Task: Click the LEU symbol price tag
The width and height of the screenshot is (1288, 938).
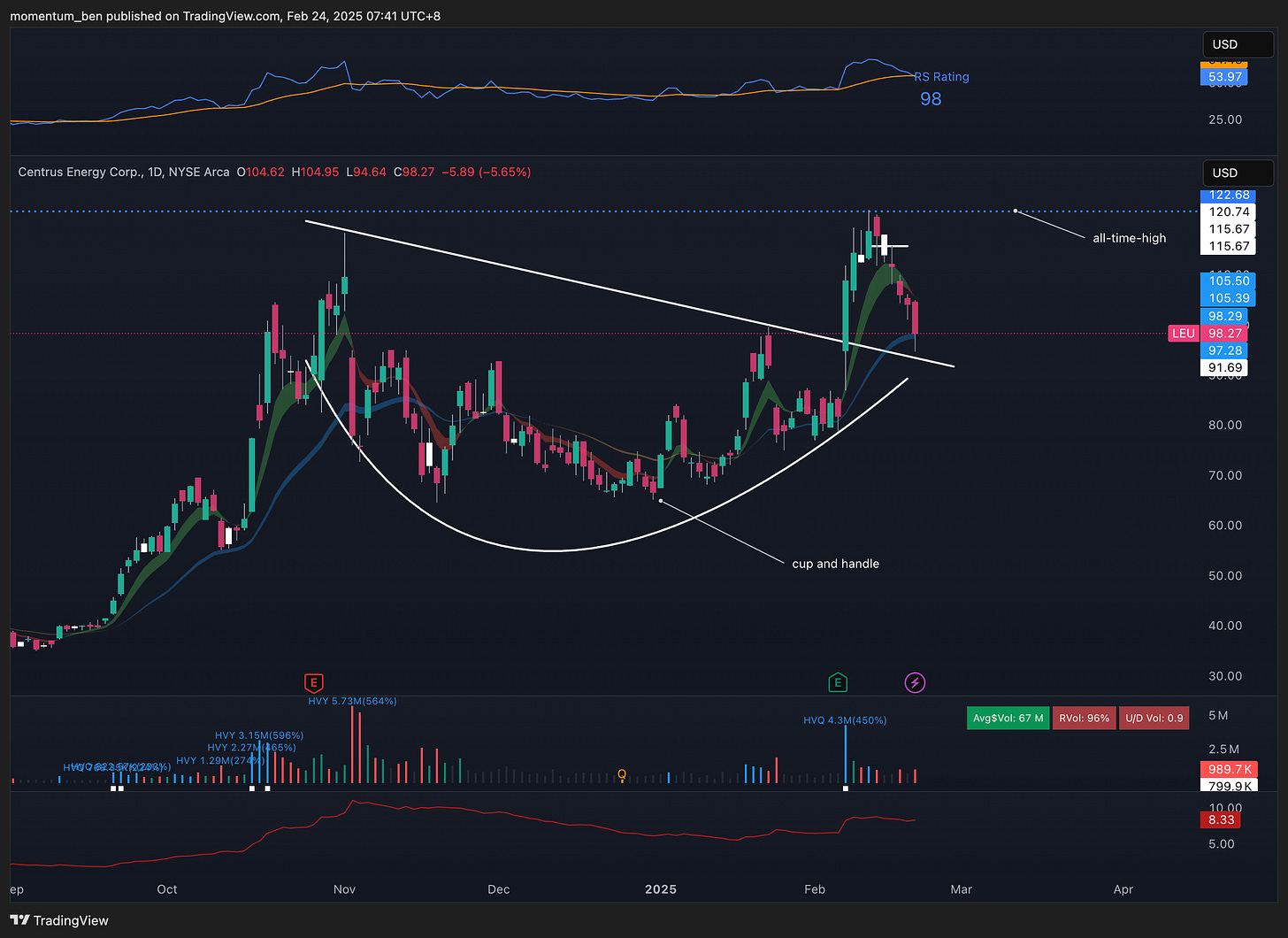Action: point(1184,334)
